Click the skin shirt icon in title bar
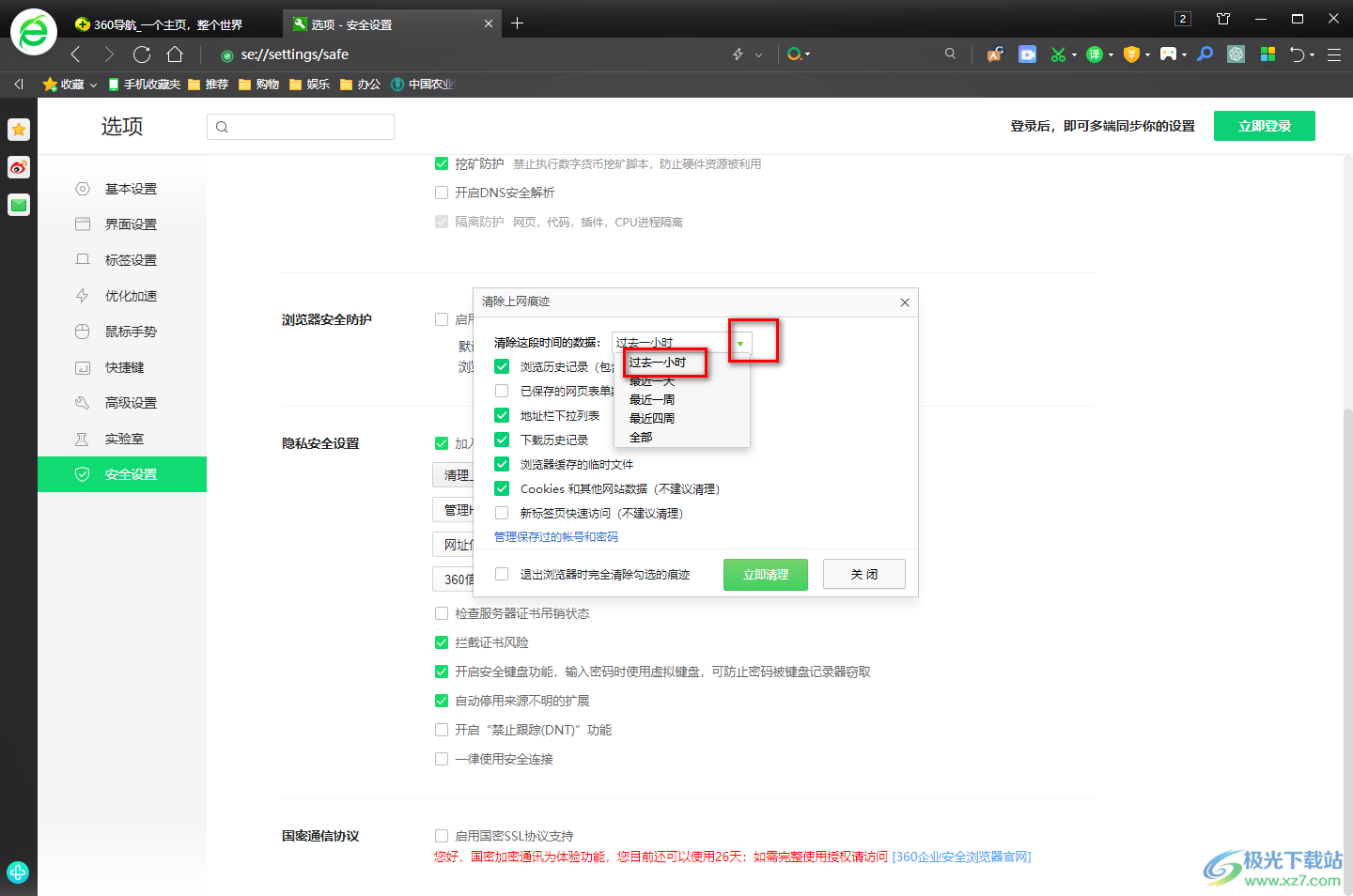 click(1223, 19)
